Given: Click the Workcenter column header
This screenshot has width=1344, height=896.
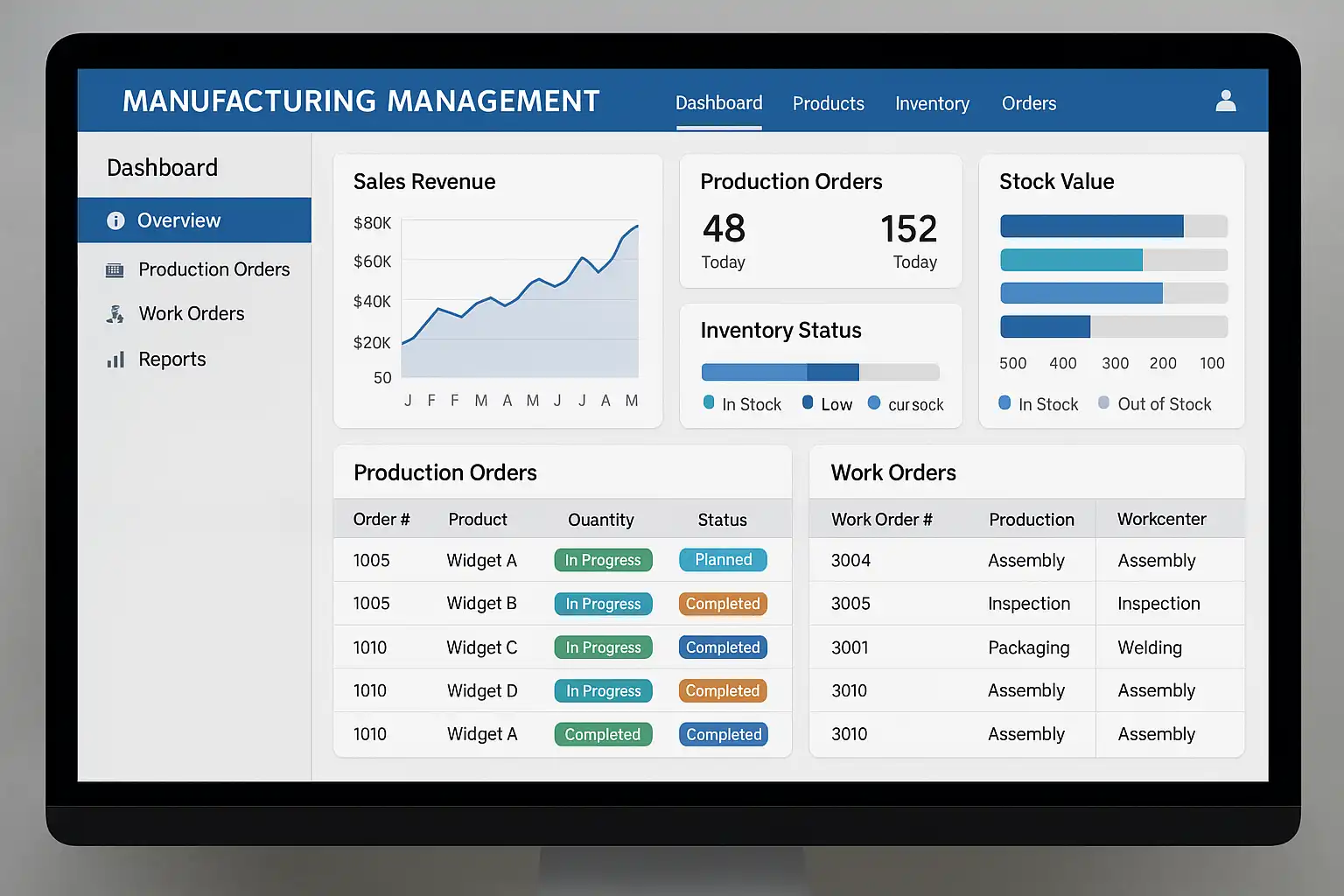Looking at the screenshot, I should 1161,519.
